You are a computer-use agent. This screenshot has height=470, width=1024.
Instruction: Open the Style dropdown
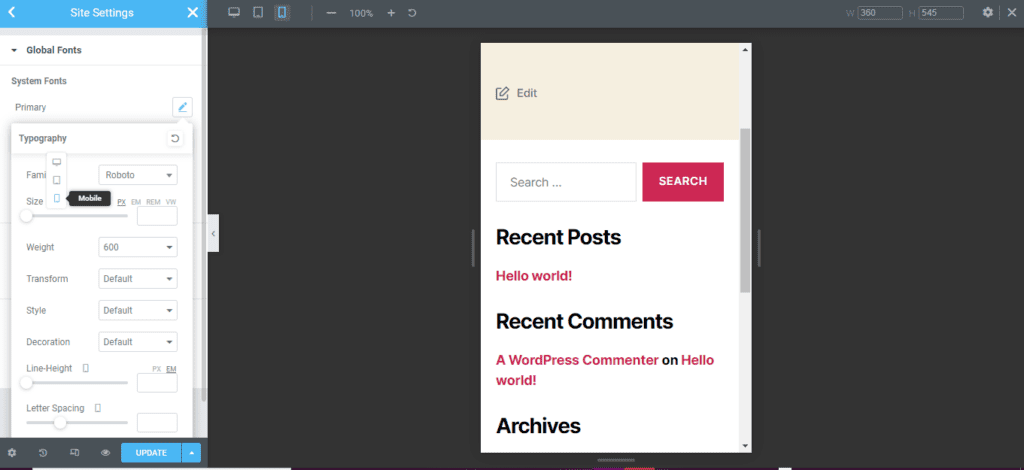(138, 310)
